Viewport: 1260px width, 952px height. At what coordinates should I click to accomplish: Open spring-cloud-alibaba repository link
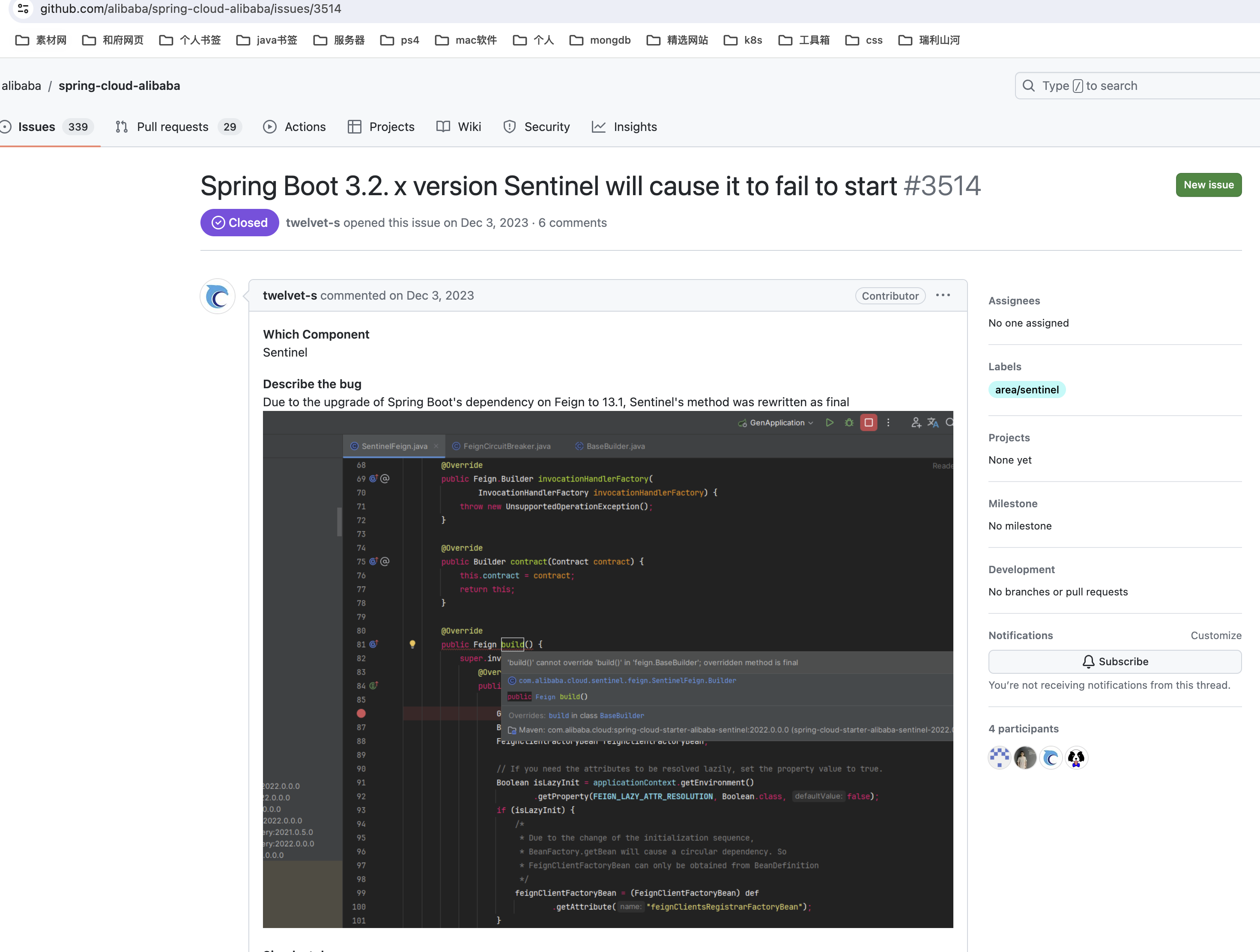point(119,86)
